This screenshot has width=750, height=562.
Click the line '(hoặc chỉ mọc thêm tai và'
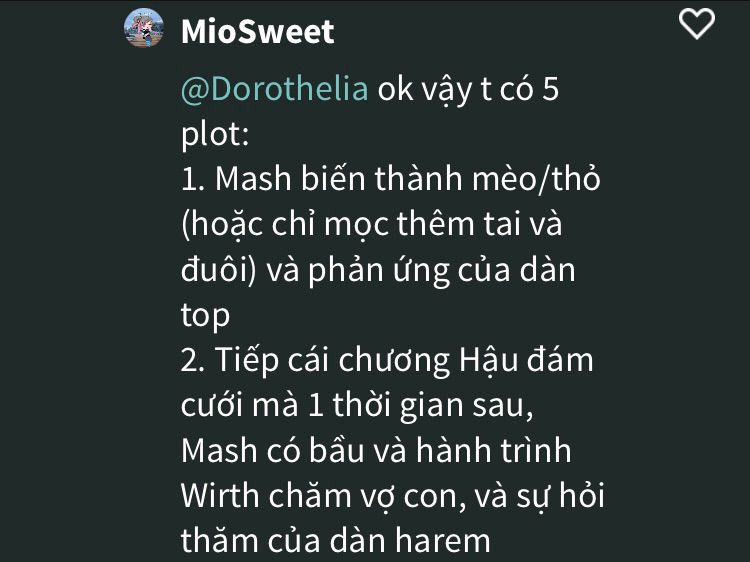pyautogui.click(x=372, y=225)
